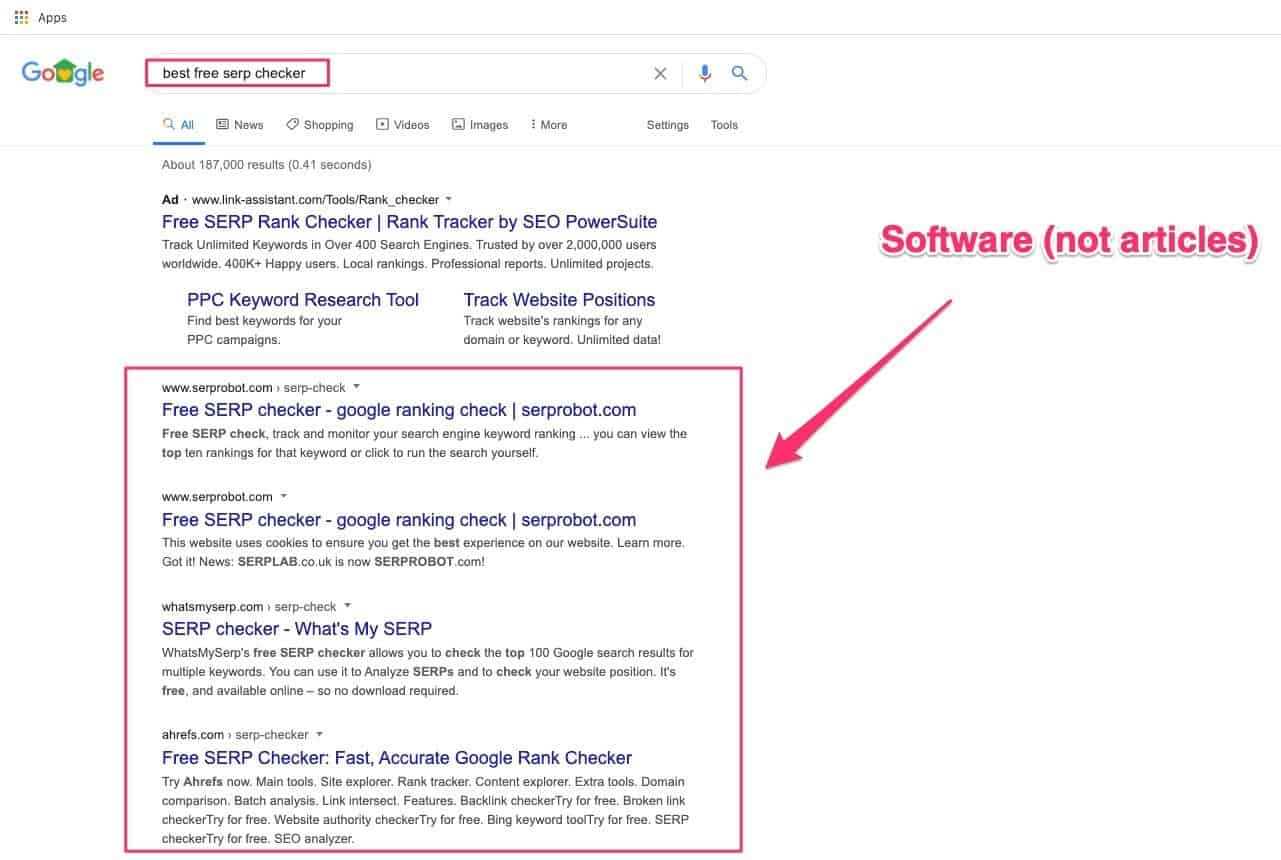The image size is (1281, 860).
Task: Open the search Settings menu
Action: [x=667, y=125]
